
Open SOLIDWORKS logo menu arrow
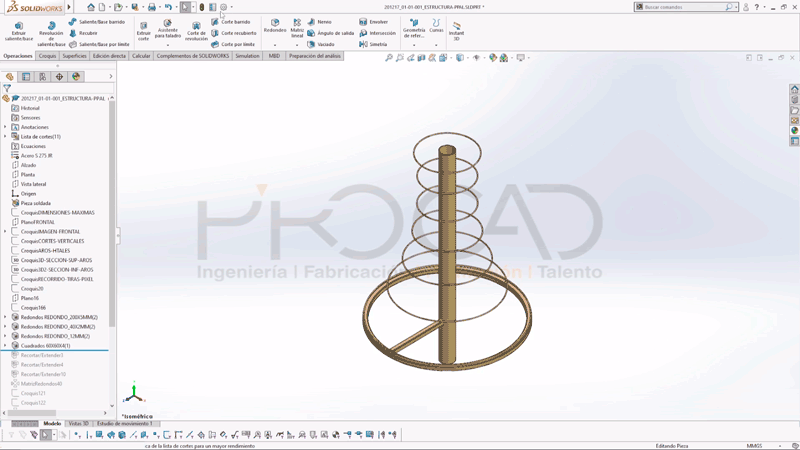point(69,7)
